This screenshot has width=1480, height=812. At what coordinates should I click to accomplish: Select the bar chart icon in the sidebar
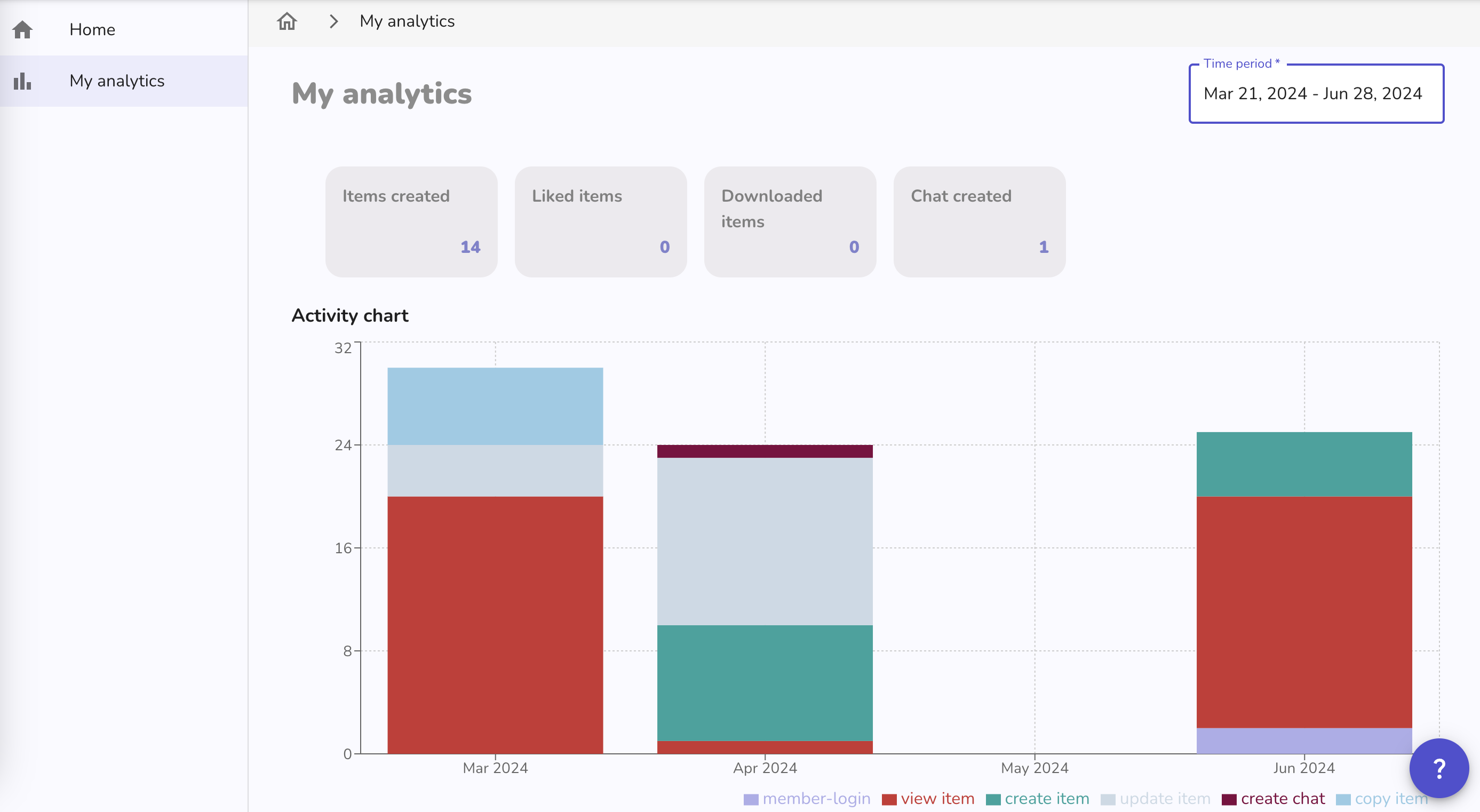[x=21, y=81]
